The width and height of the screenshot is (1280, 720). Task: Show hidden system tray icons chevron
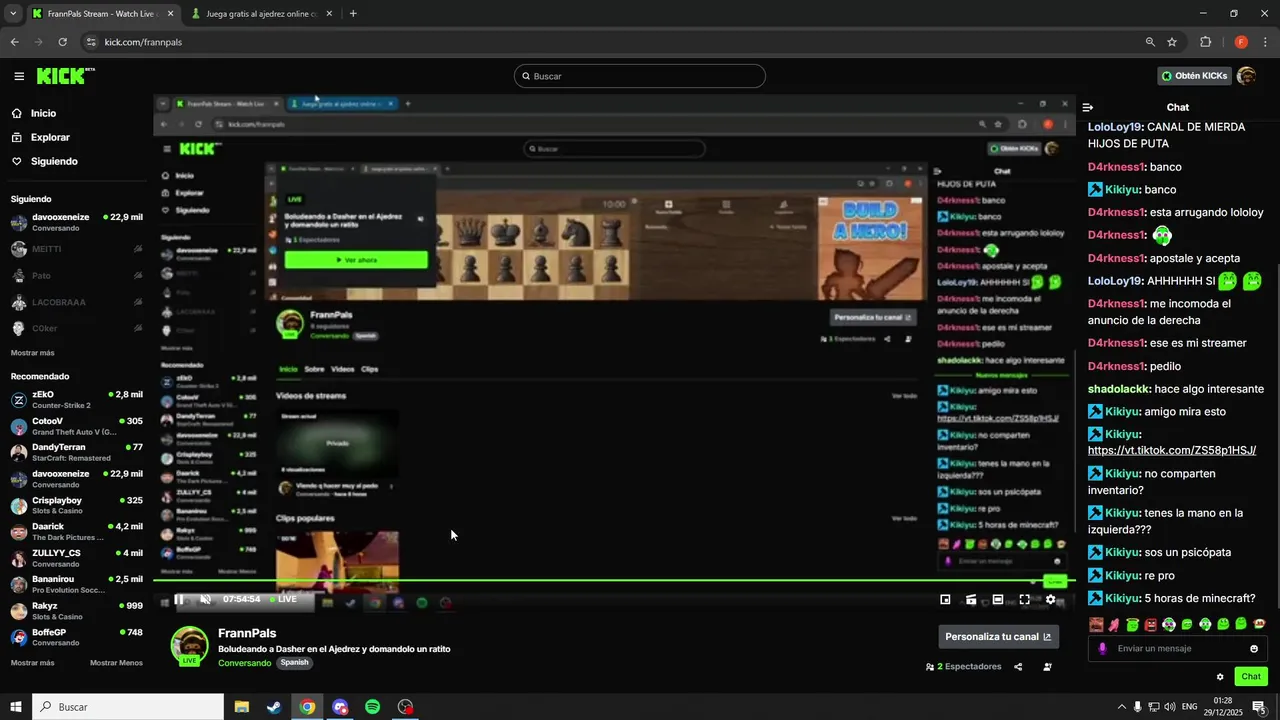1121,707
